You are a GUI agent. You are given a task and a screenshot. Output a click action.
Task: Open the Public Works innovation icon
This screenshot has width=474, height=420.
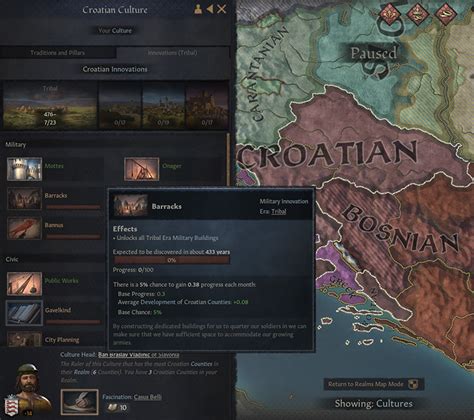pos(24,284)
